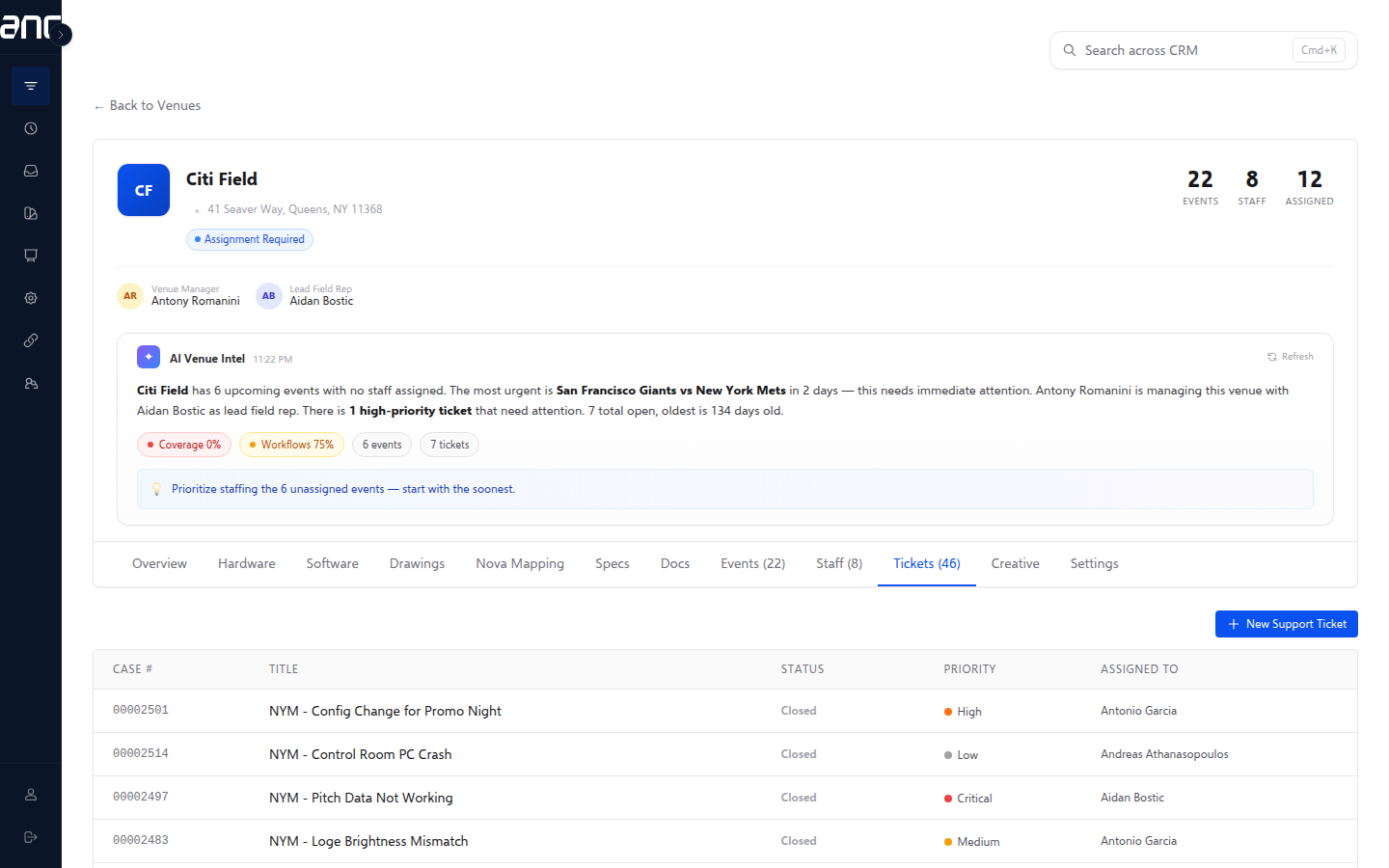Click the Assignment Required status badge

[x=250, y=239]
